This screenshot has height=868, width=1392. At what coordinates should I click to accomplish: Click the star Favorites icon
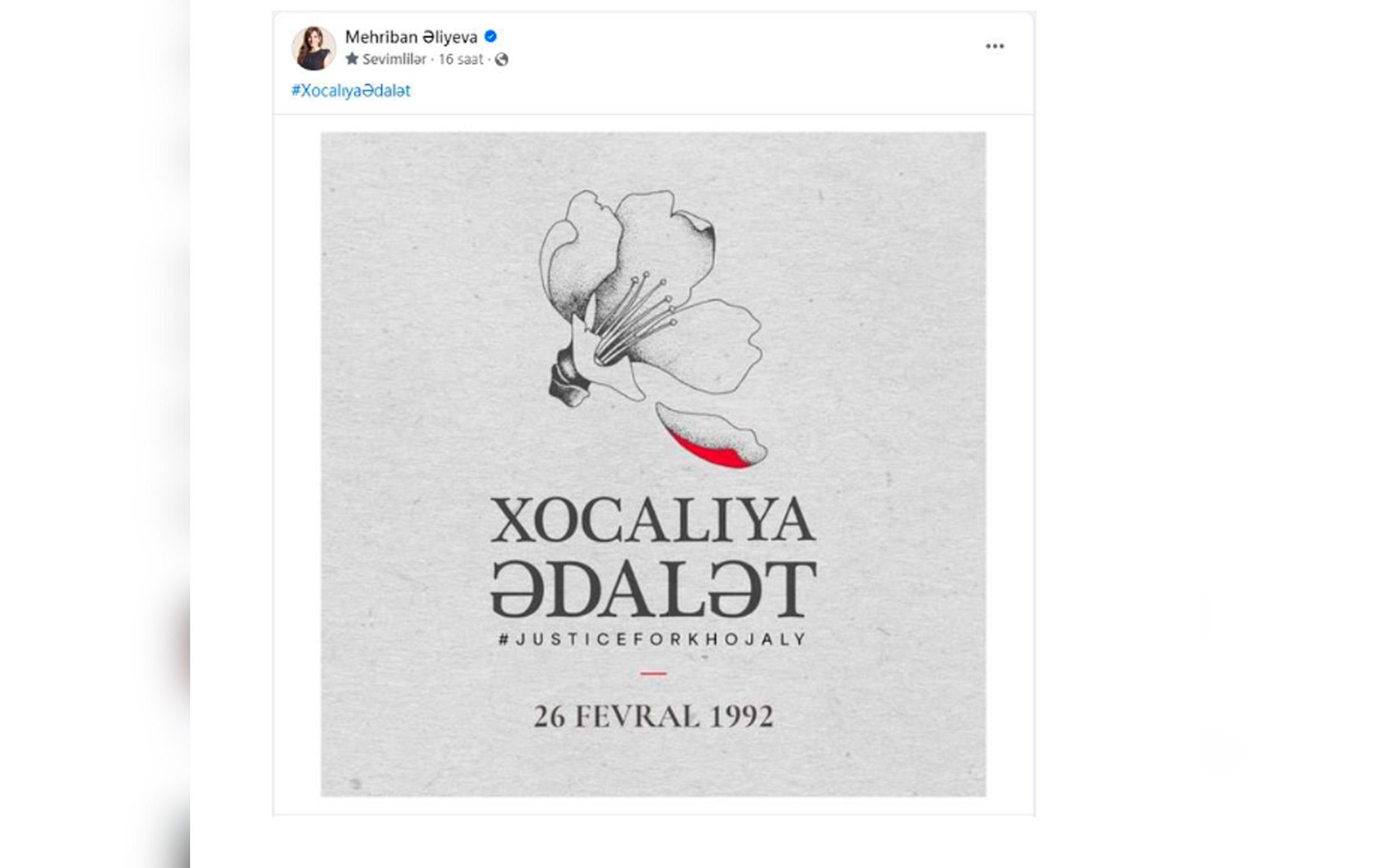tap(352, 59)
